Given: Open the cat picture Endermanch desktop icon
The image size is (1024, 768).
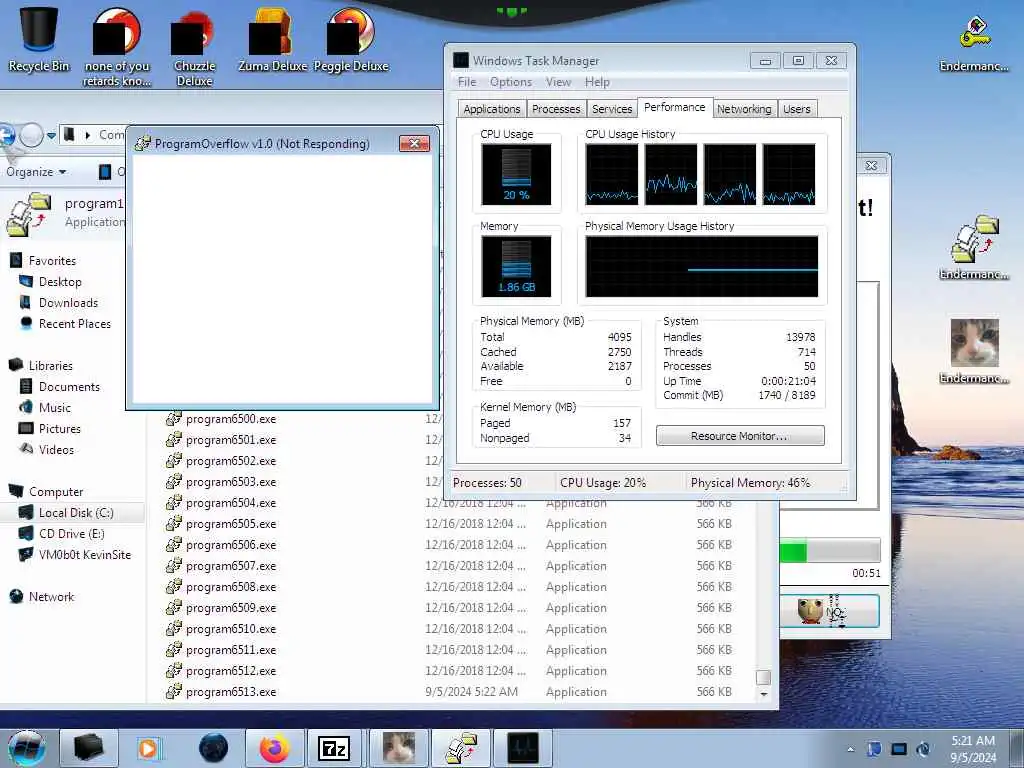Looking at the screenshot, I should [974, 351].
